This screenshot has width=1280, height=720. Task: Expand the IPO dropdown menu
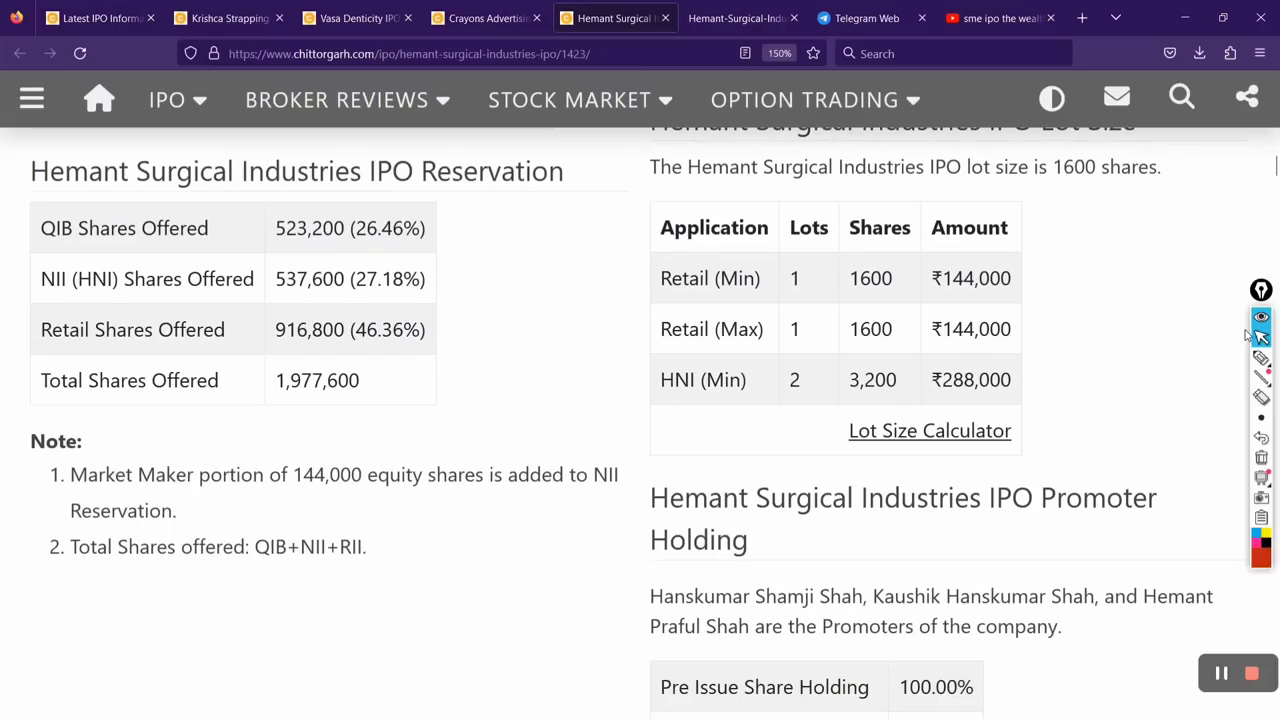[x=177, y=99]
